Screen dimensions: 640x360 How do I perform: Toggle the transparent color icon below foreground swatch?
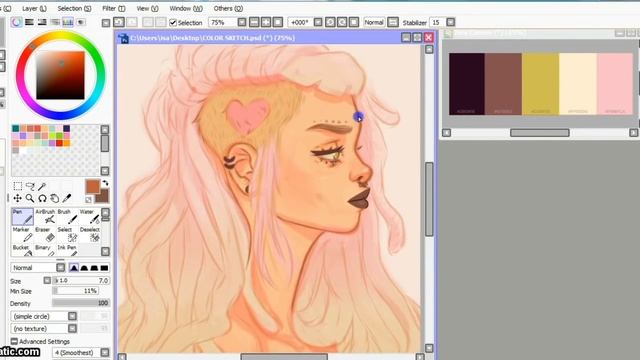pos(89,200)
